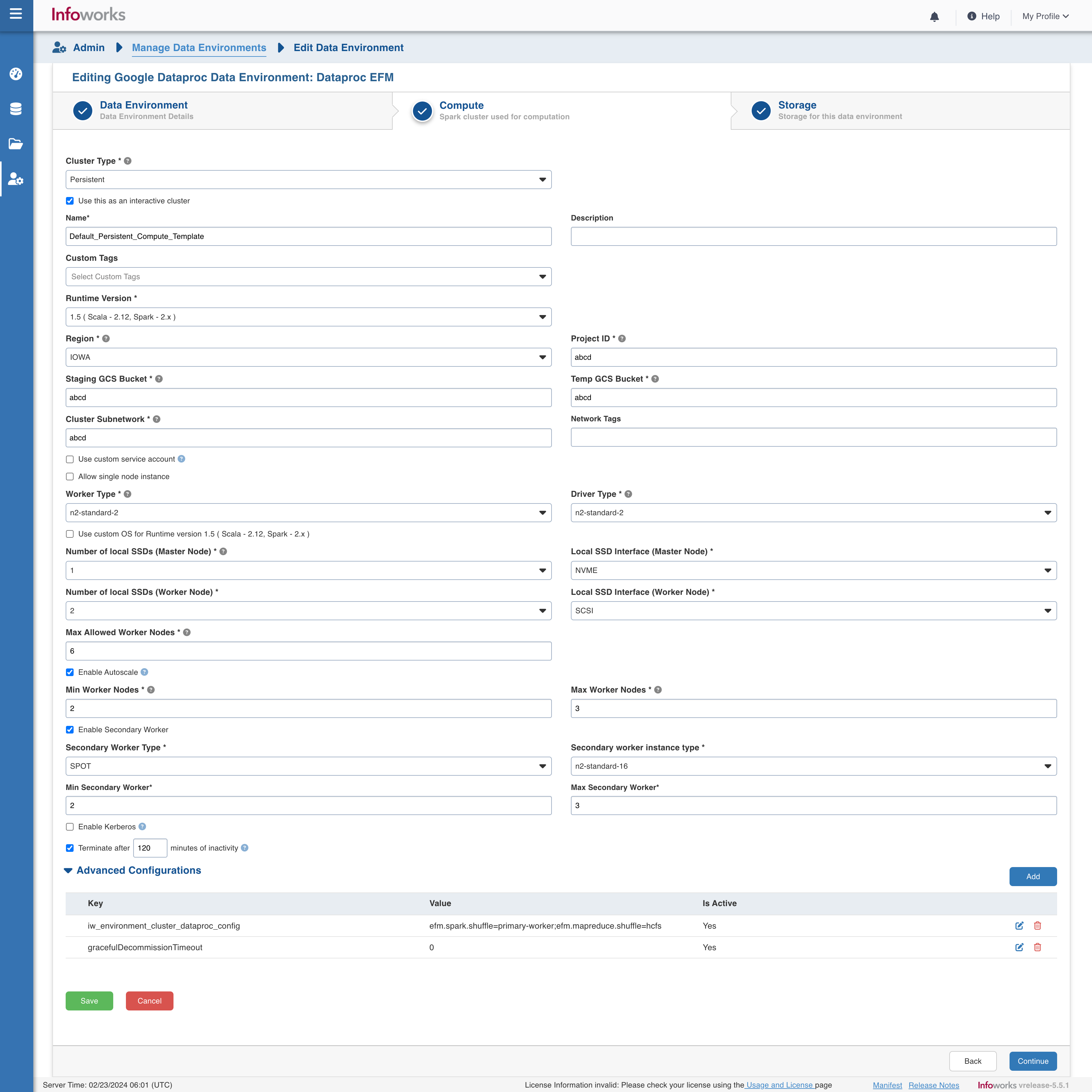Open the hamburger menu icon
The height and width of the screenshot is (1092, 1092).
click(16, 13)
